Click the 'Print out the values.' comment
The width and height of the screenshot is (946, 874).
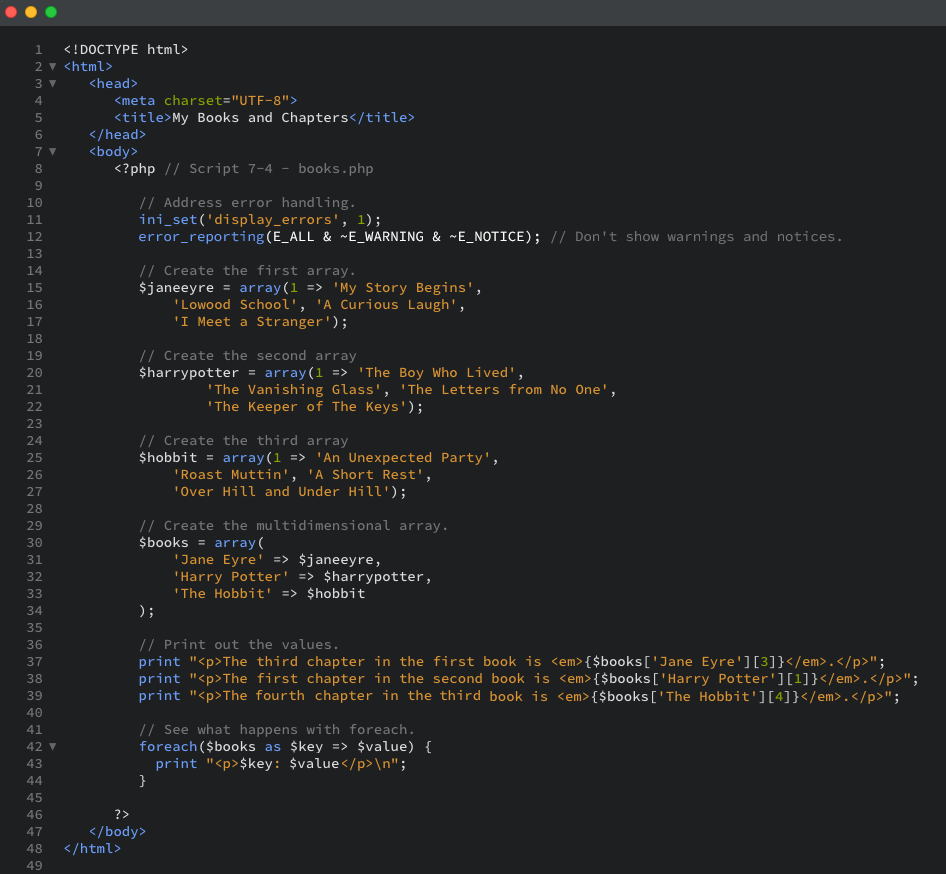point(239,644)
